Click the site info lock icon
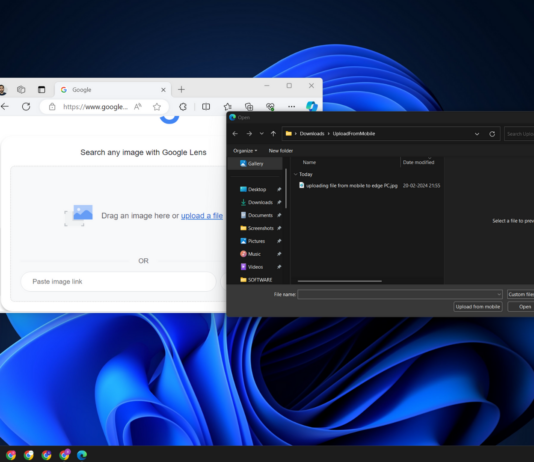 [x=52, y=107]
